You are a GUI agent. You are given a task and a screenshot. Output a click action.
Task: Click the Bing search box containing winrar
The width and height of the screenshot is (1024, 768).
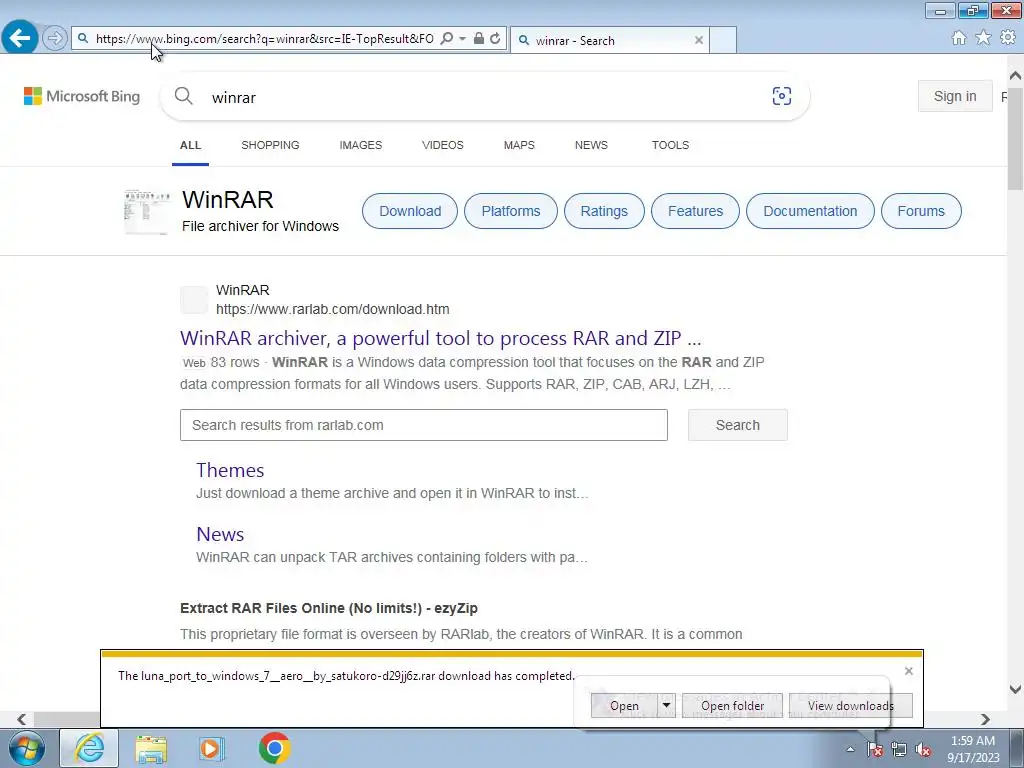pos(483,97)
